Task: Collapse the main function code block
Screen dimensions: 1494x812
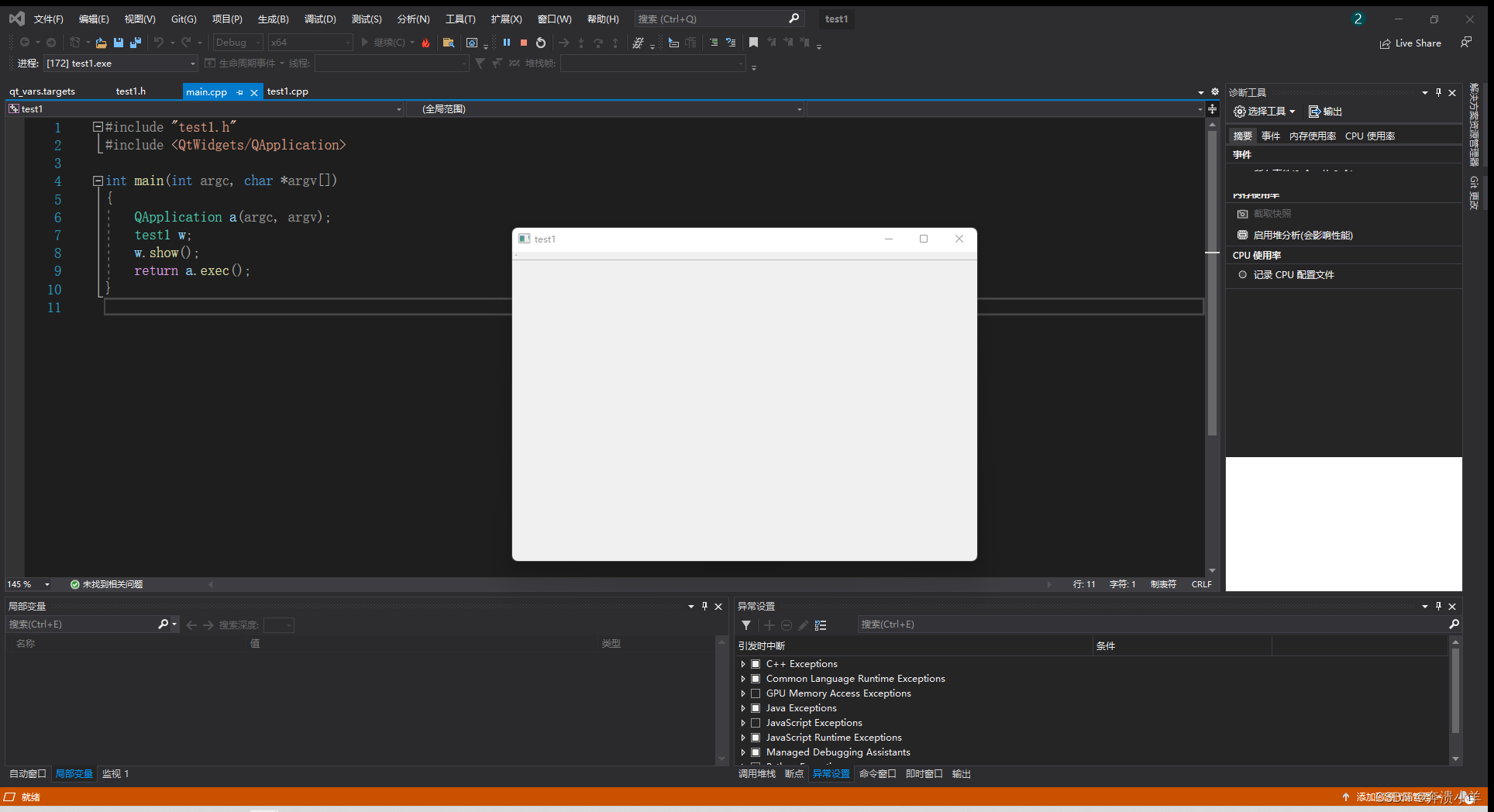Action: click(x=98, y=181)
